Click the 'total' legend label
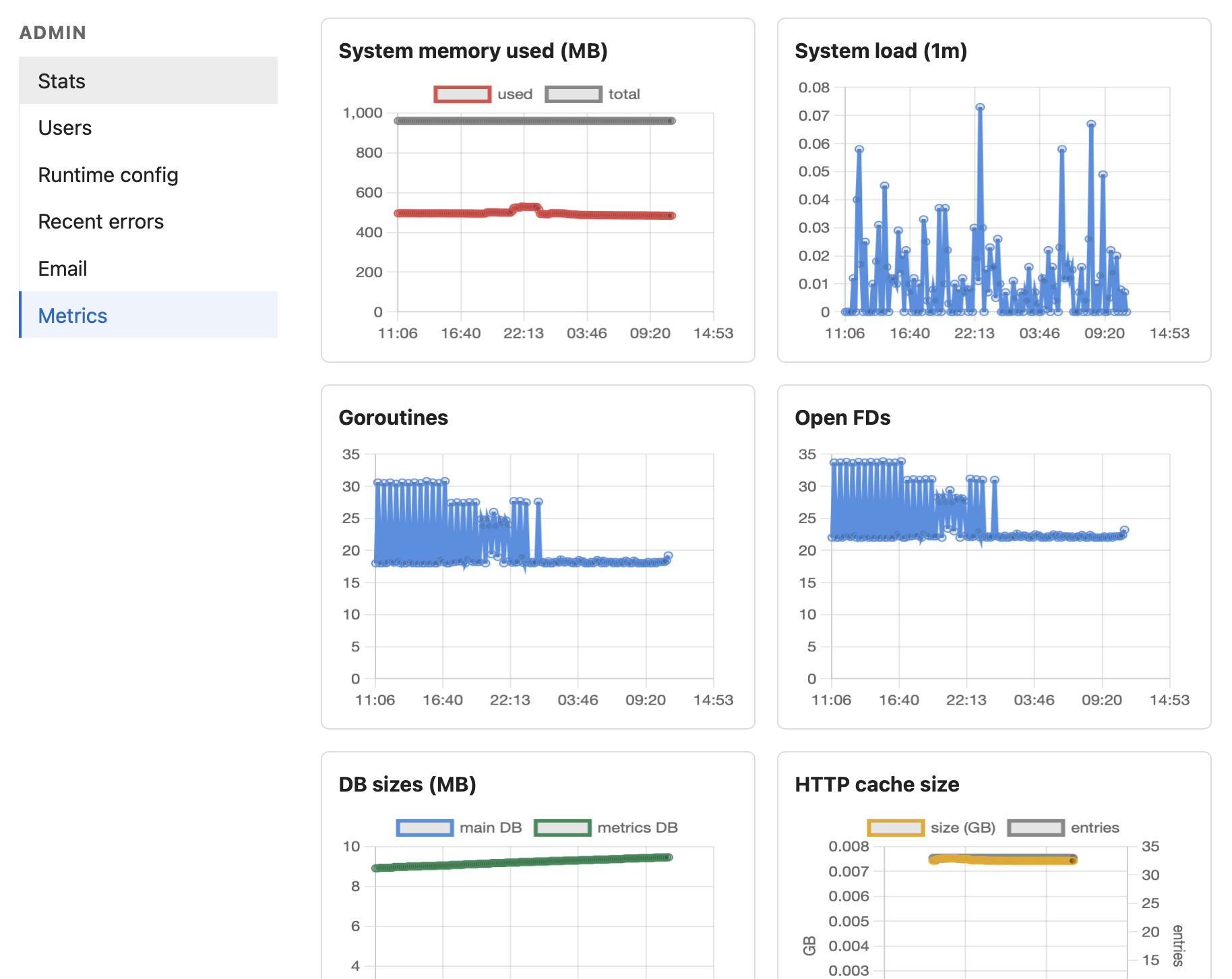Viewport: 1232px width, 979px height. (624, 94)
